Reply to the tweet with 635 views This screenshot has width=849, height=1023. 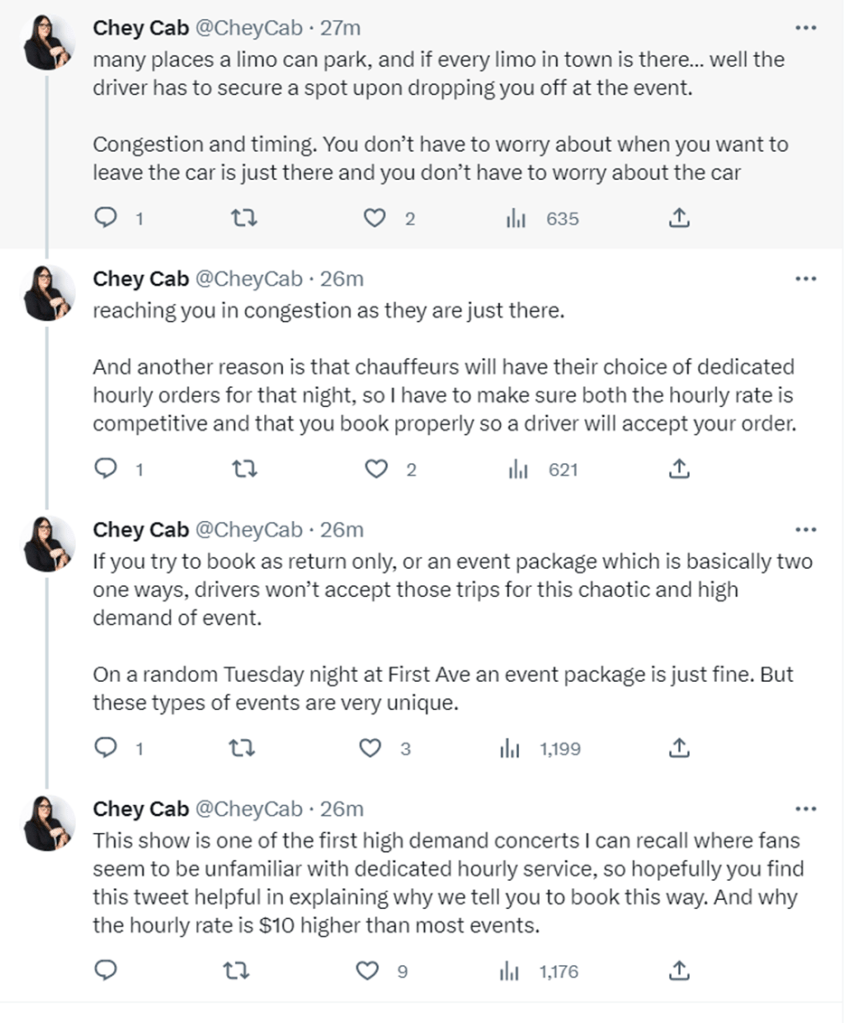105,218
